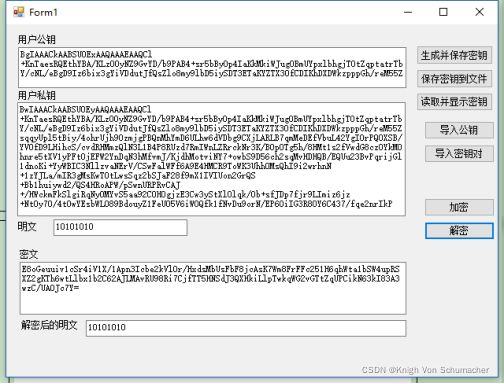
Task: Minimize the Form1 window
Action: tap(408, 12)
